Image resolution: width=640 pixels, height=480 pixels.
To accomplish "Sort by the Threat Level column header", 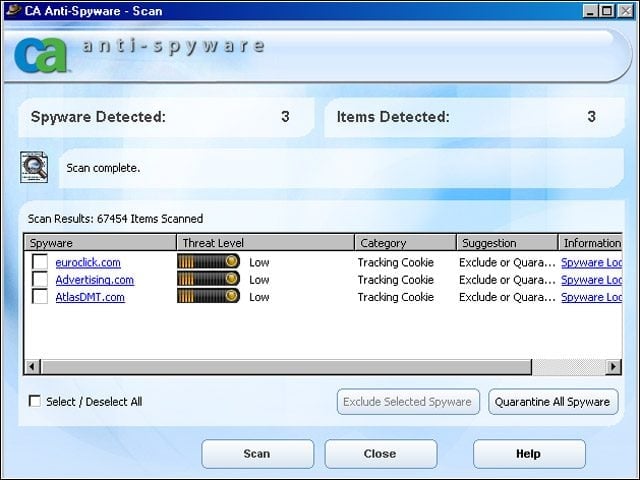I will click(265, 243).
